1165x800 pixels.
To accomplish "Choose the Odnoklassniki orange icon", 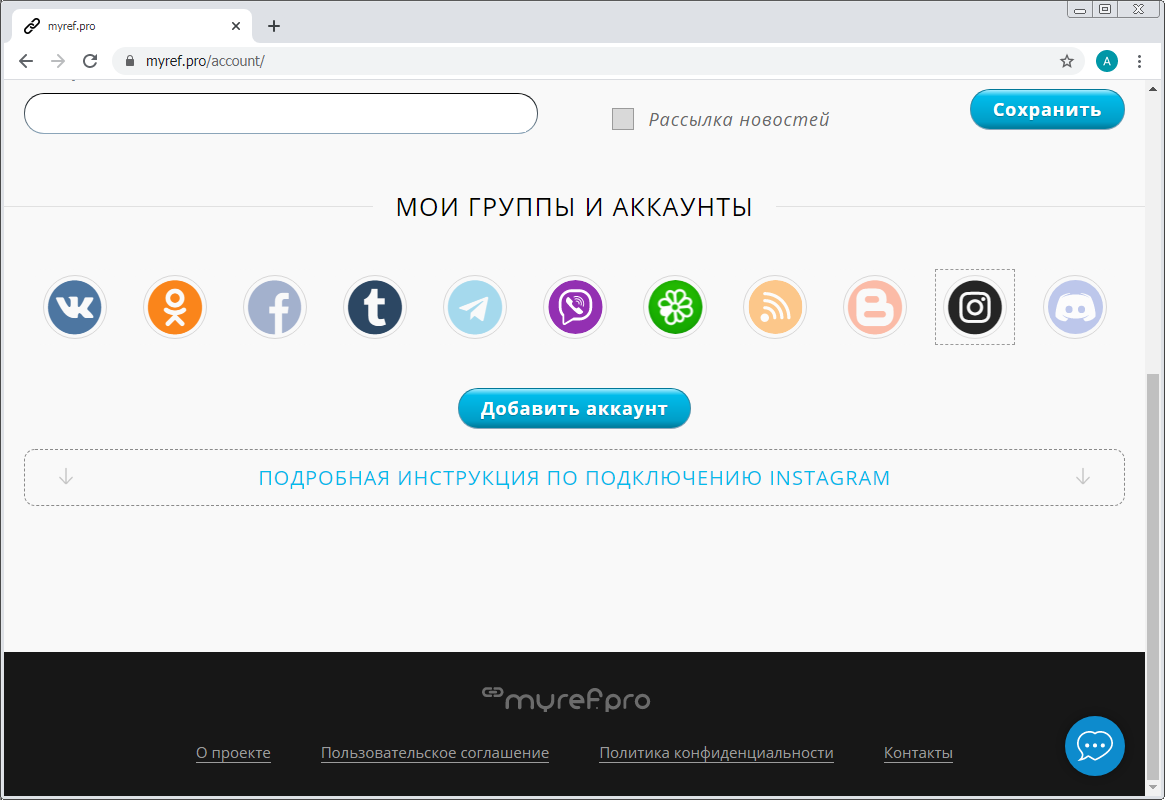I will coord(175,307).
